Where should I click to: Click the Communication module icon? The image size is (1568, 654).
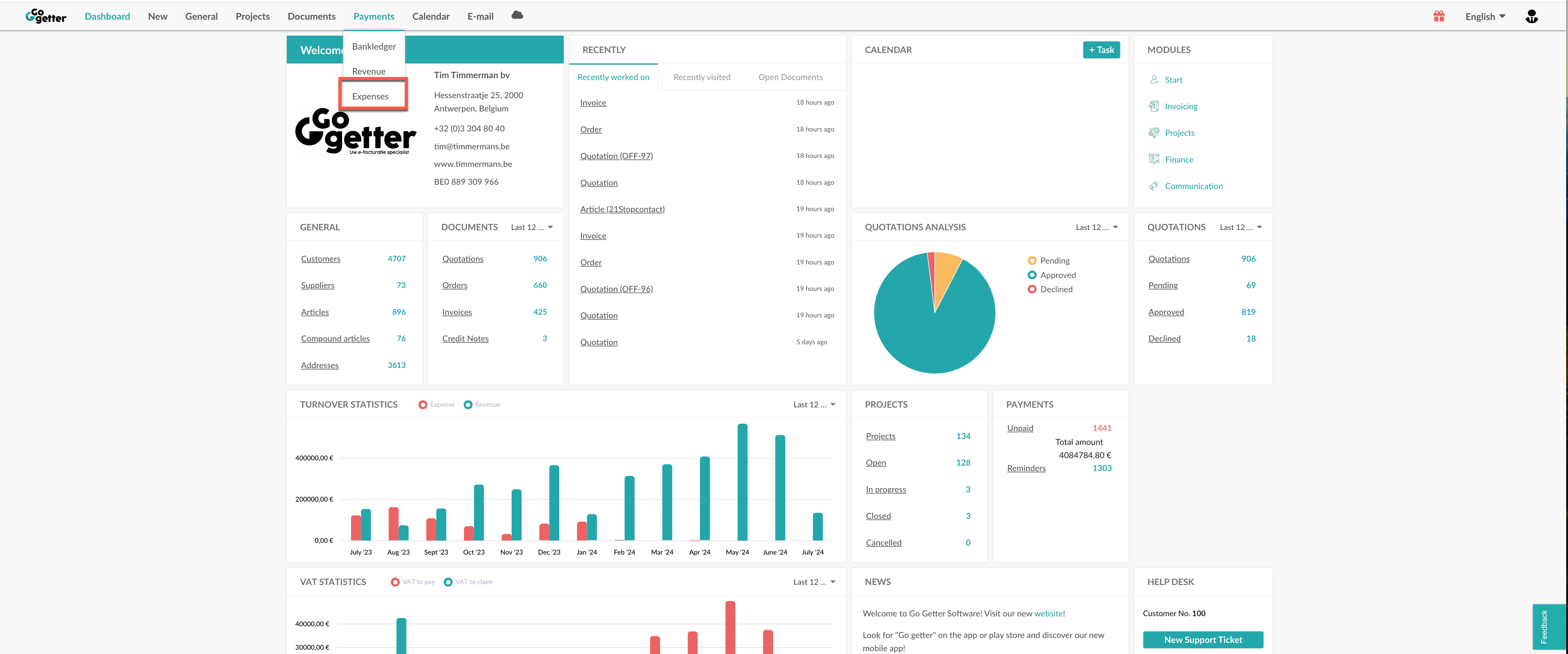[1154, 186]
